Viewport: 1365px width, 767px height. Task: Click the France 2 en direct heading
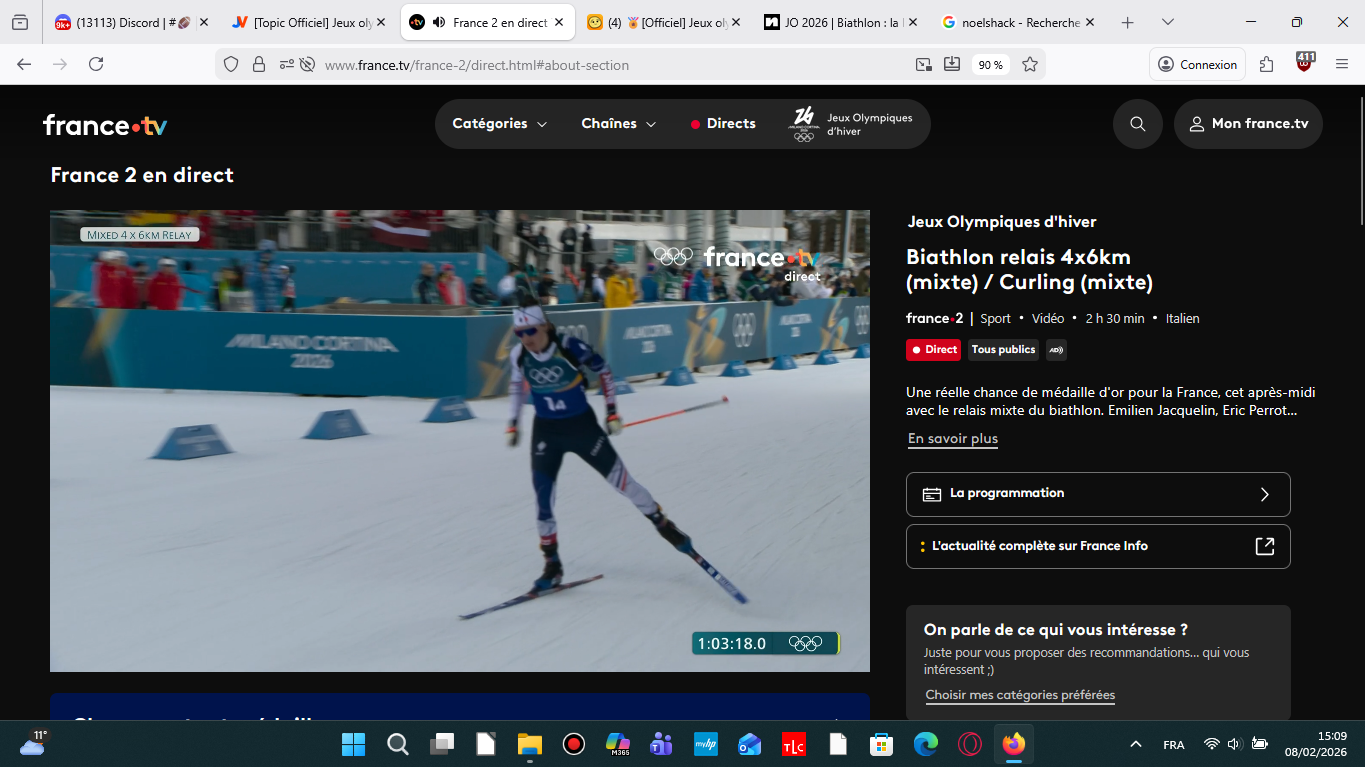tap(142, 175)
